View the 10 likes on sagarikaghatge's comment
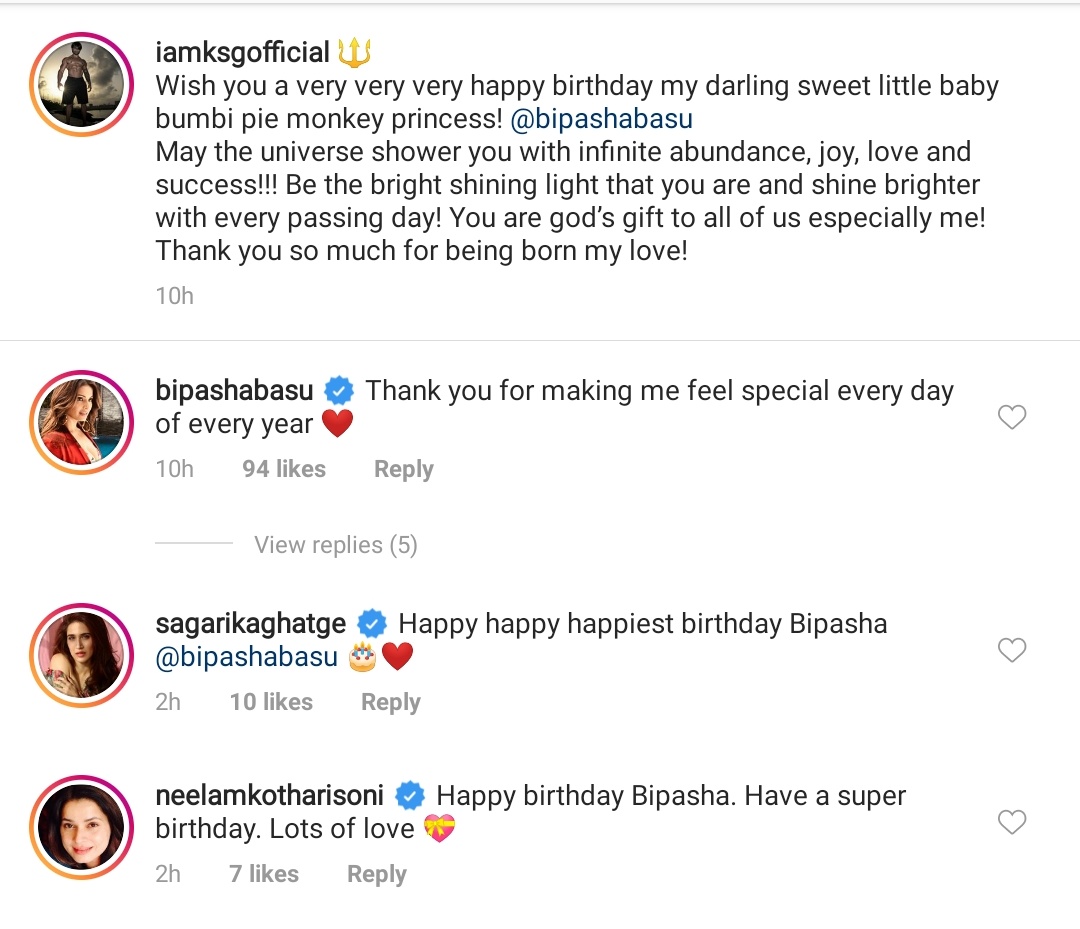 [271, 702]
